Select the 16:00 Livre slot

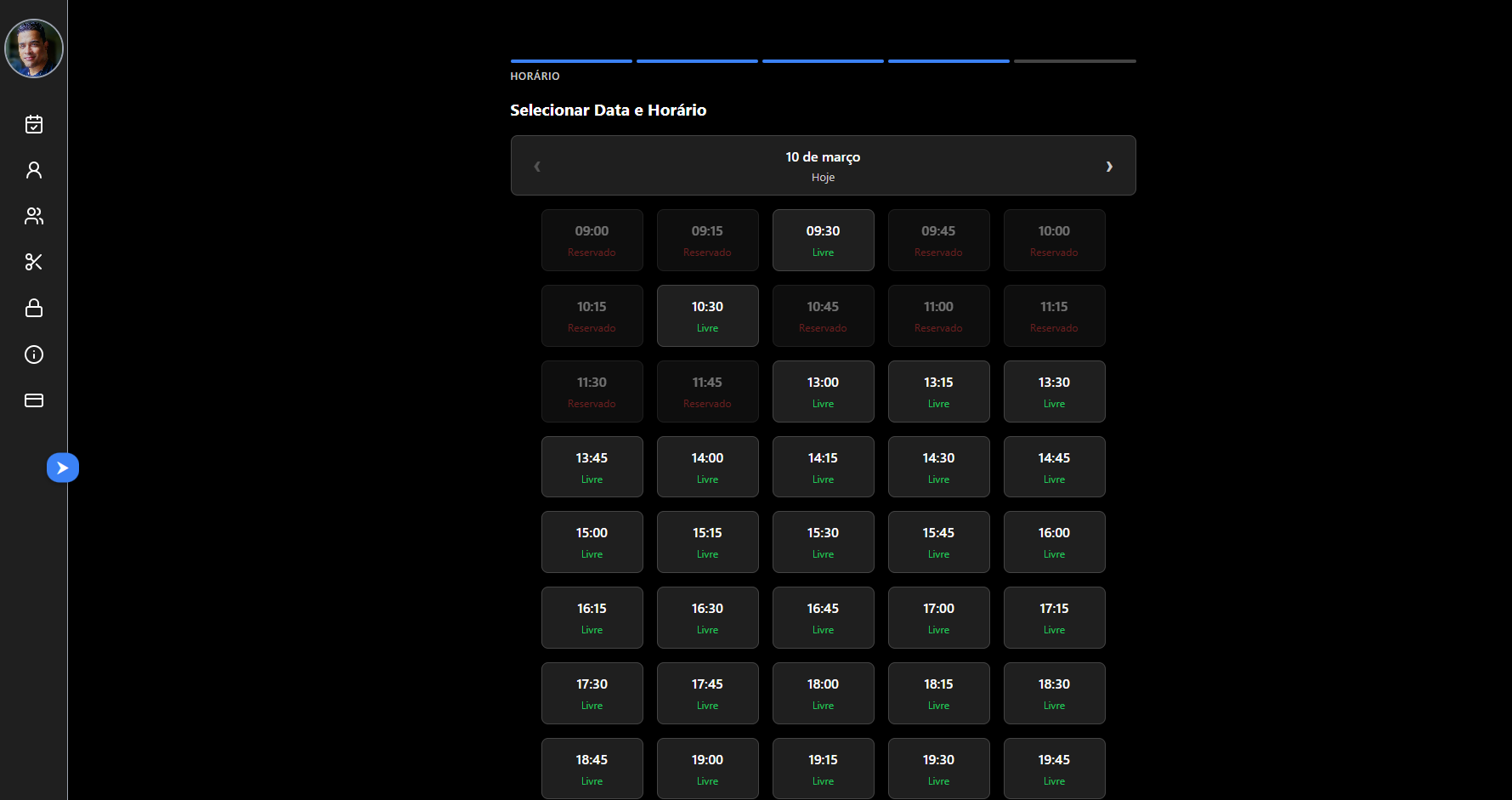click(x=1054, y=542)
